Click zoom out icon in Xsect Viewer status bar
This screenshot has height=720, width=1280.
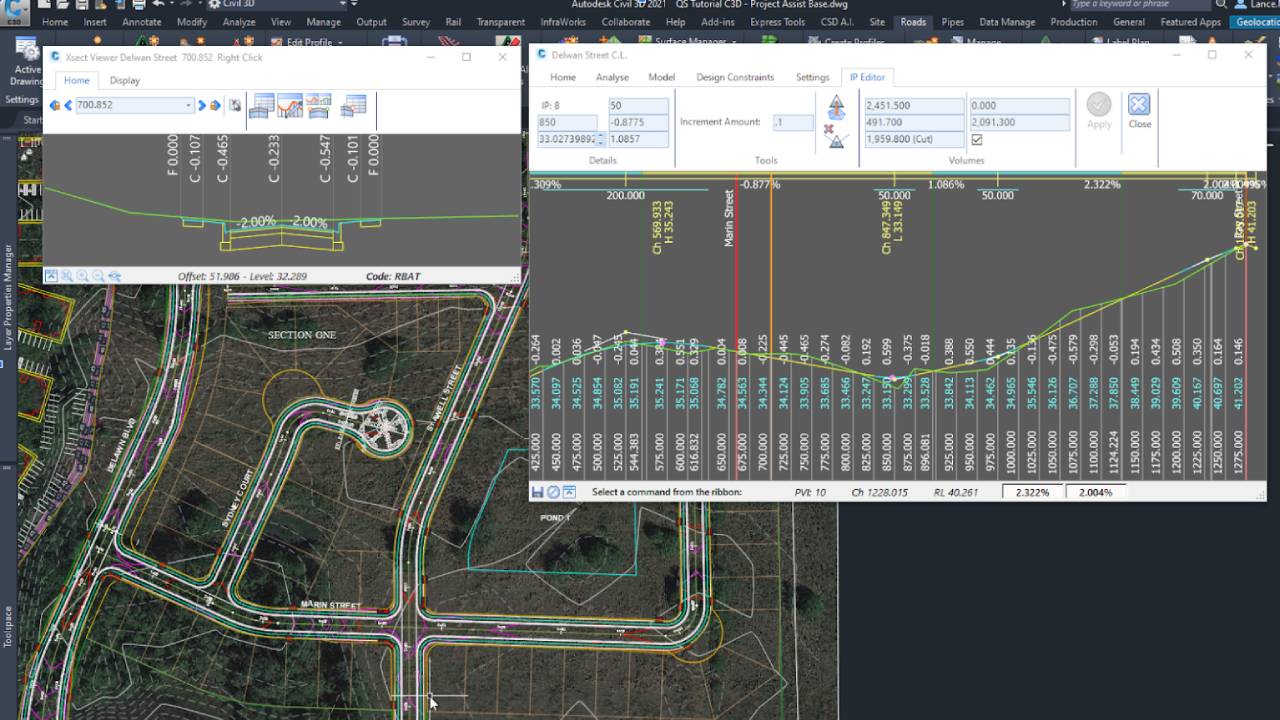pyautogui.click(x=99, y=276)
